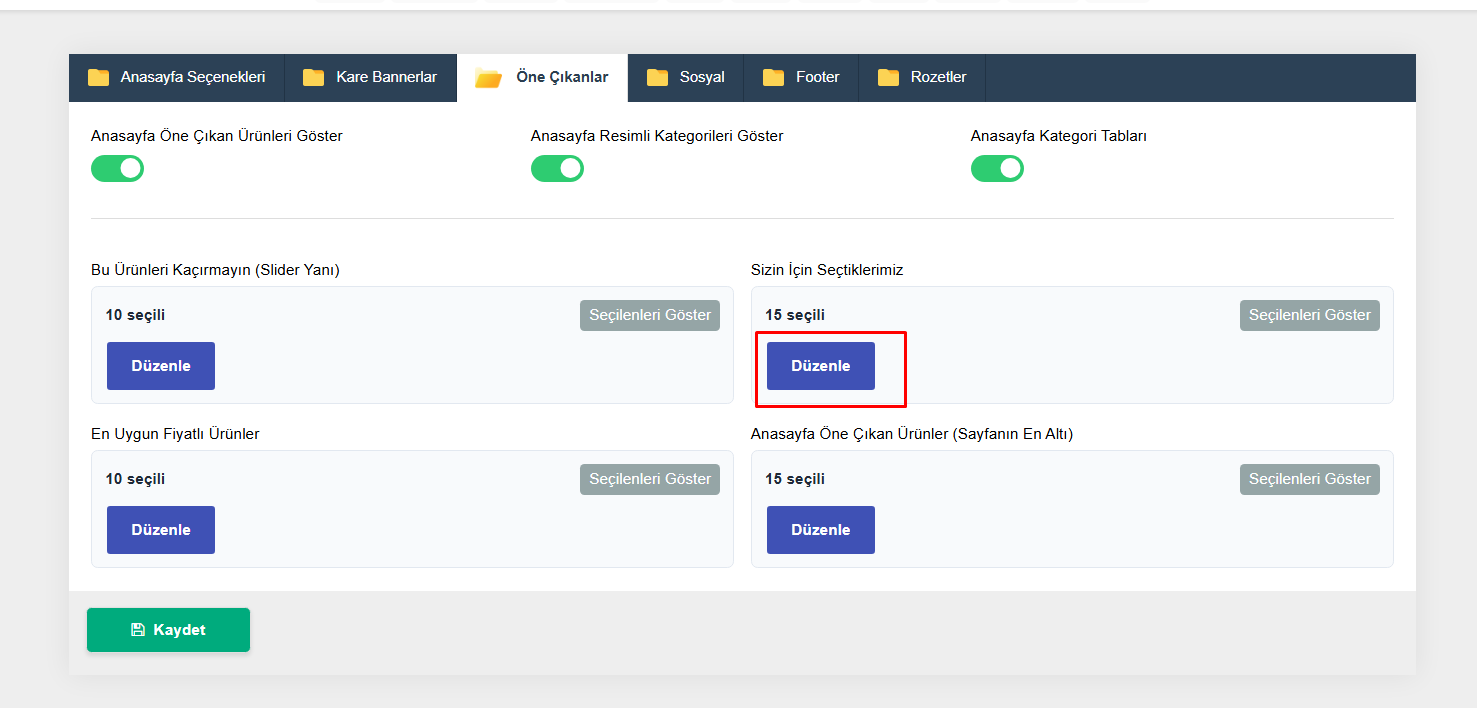Click the open folder icon of Öne Çıkanlar

[488, 78]
